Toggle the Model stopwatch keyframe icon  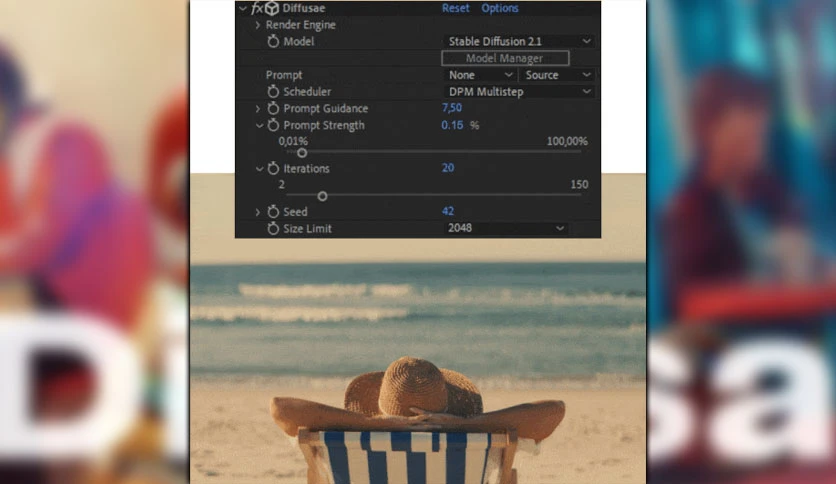tap(273, 41)
